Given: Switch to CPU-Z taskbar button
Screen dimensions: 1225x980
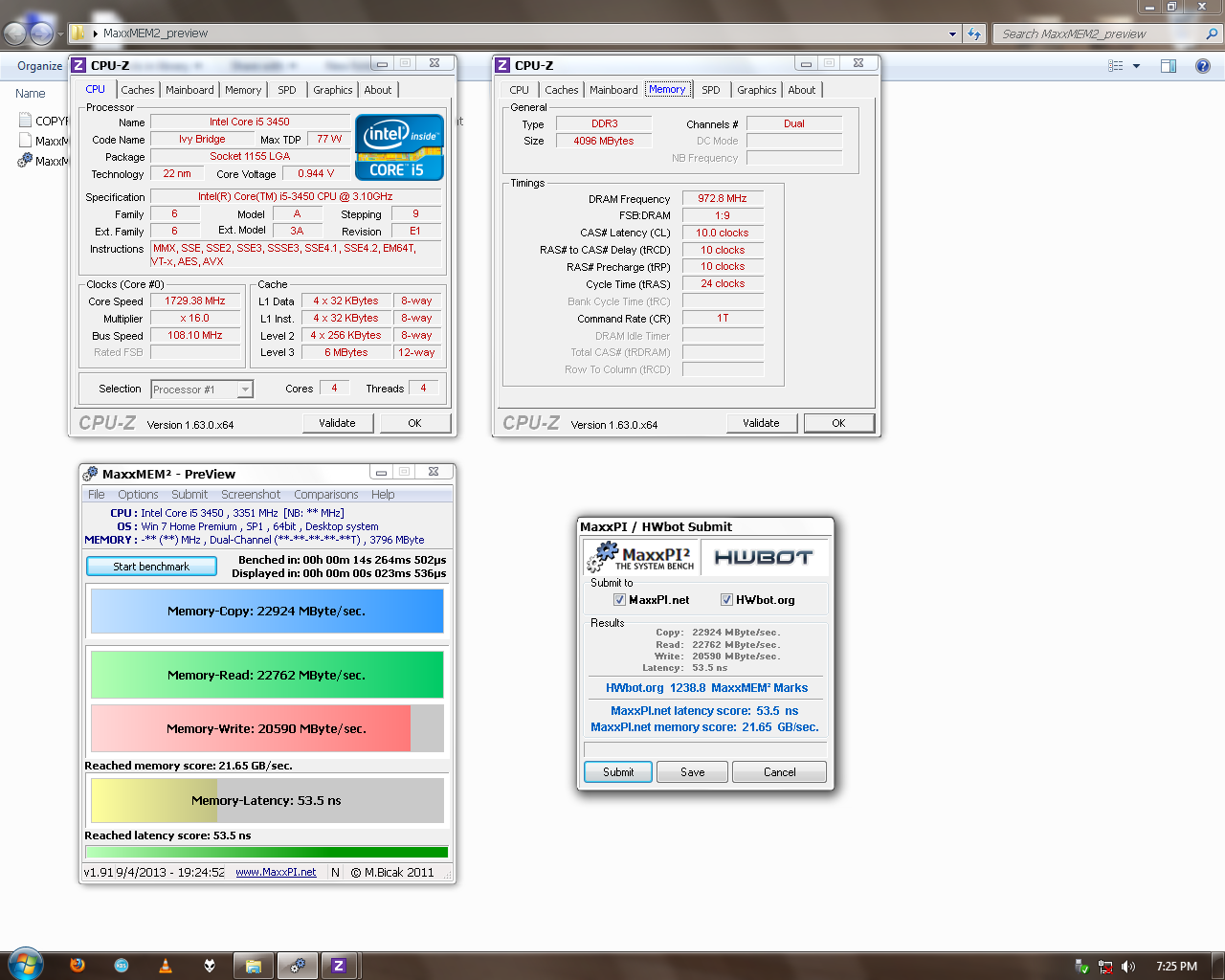Looking at the screenshot, I should coord(339,966).
